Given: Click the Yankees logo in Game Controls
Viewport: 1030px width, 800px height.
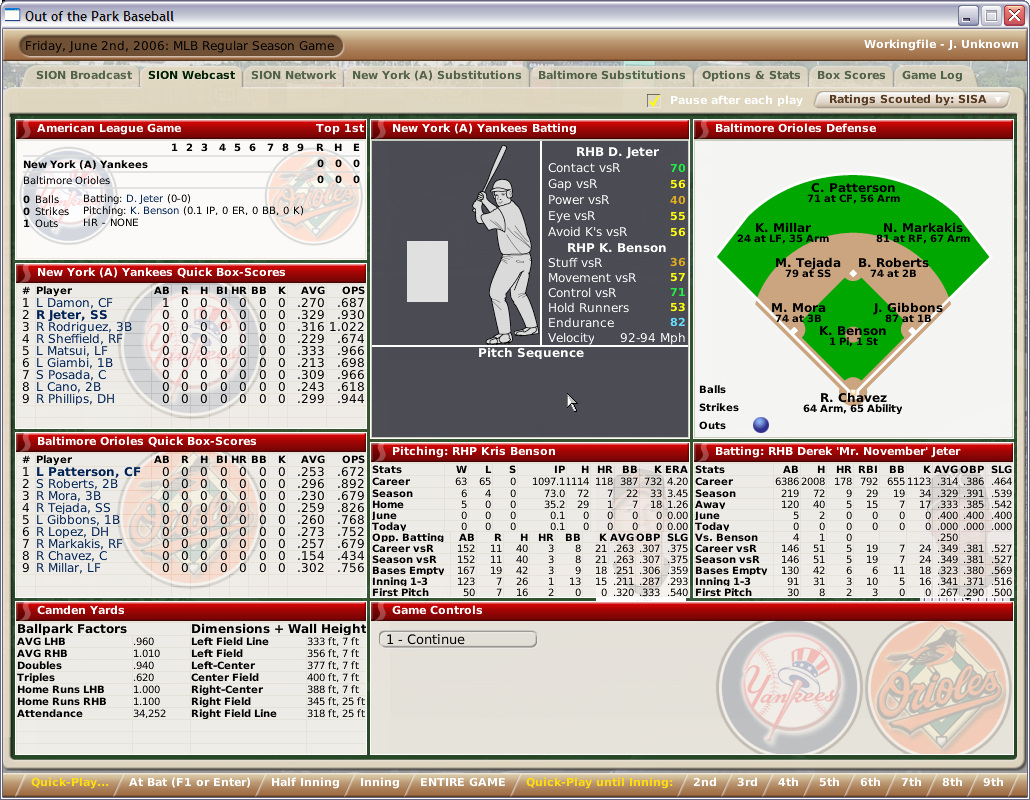Looking at the screenshot, I should (x=790, y=687).
